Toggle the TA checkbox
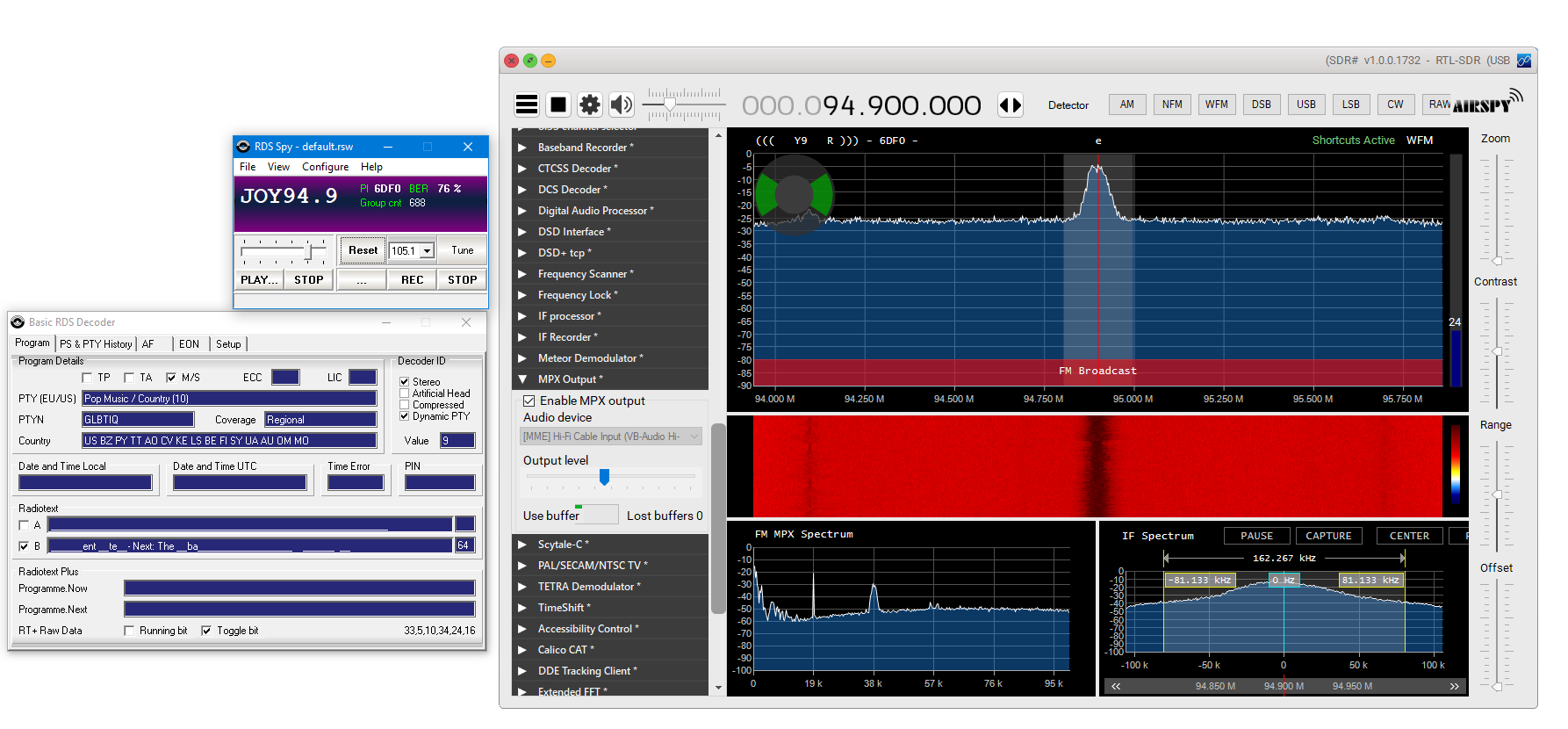Image resolution: width=1568 pixels, height=729 pixels. 129,378
